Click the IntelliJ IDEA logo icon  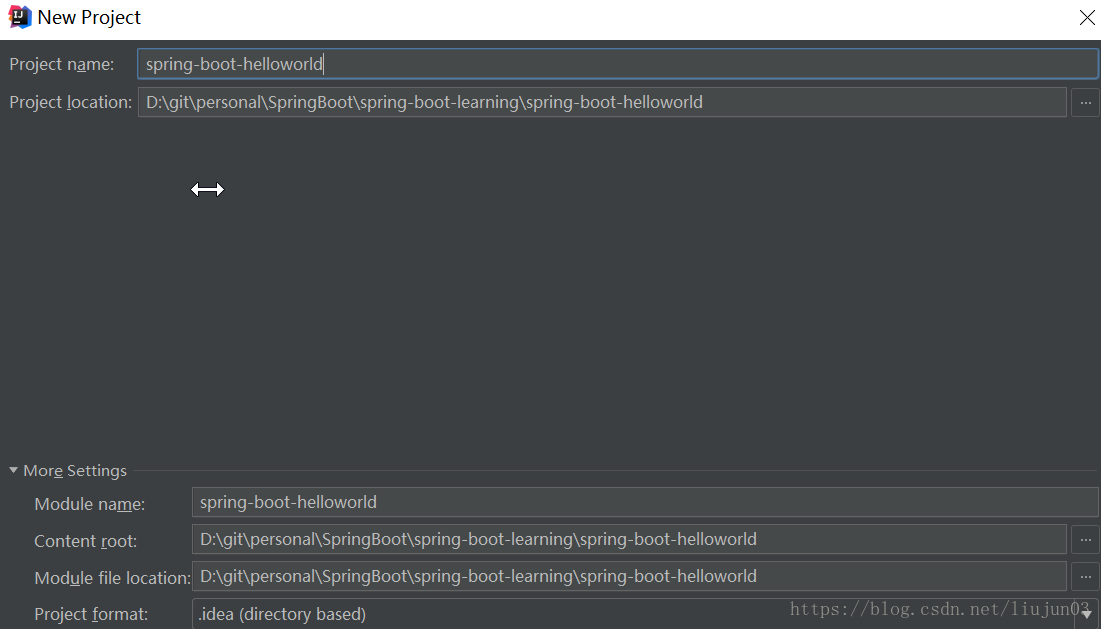click(x=20, y=17)
